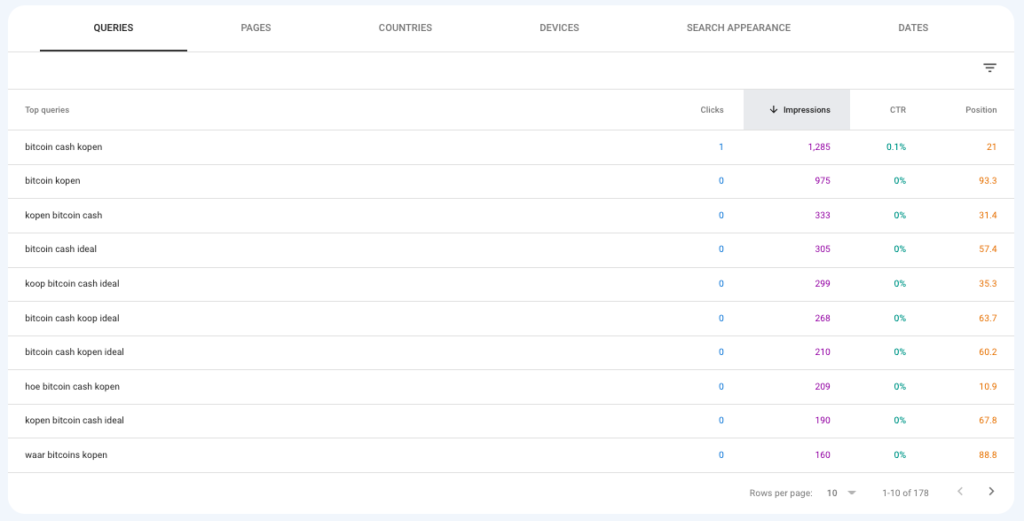Sort by the CTR column header
Image resolution: width=1024 pixels, height=521 pixels.
(898, 110)
